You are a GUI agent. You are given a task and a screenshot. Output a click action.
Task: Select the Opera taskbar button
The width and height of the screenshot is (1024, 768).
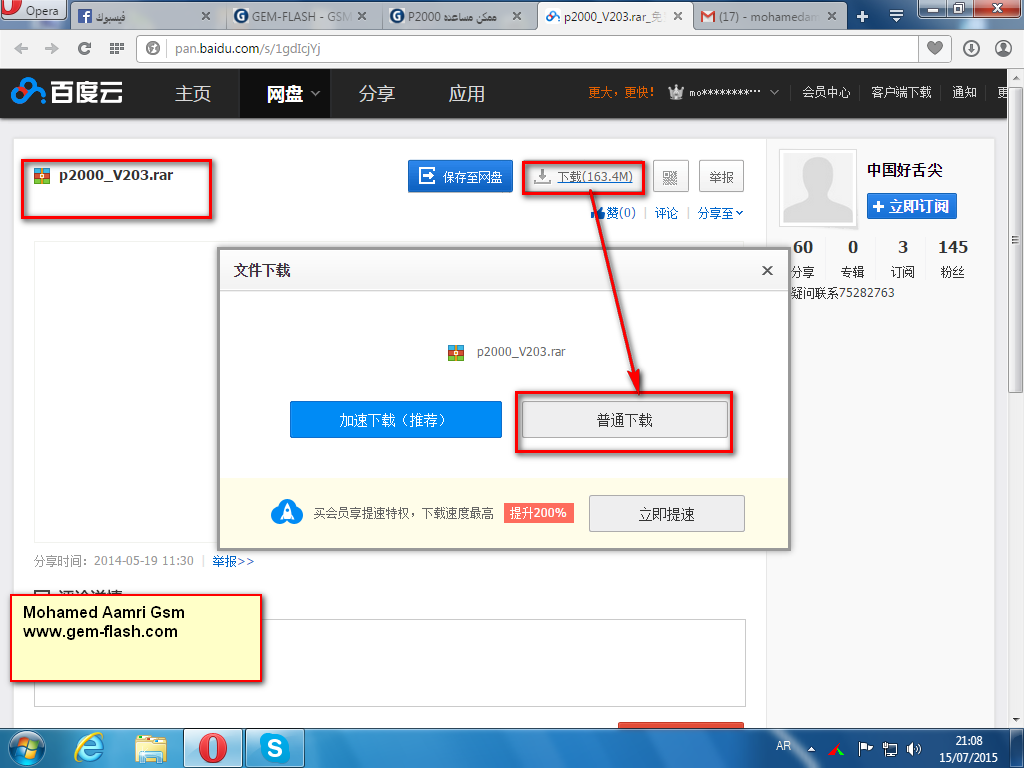pos(212,748)
